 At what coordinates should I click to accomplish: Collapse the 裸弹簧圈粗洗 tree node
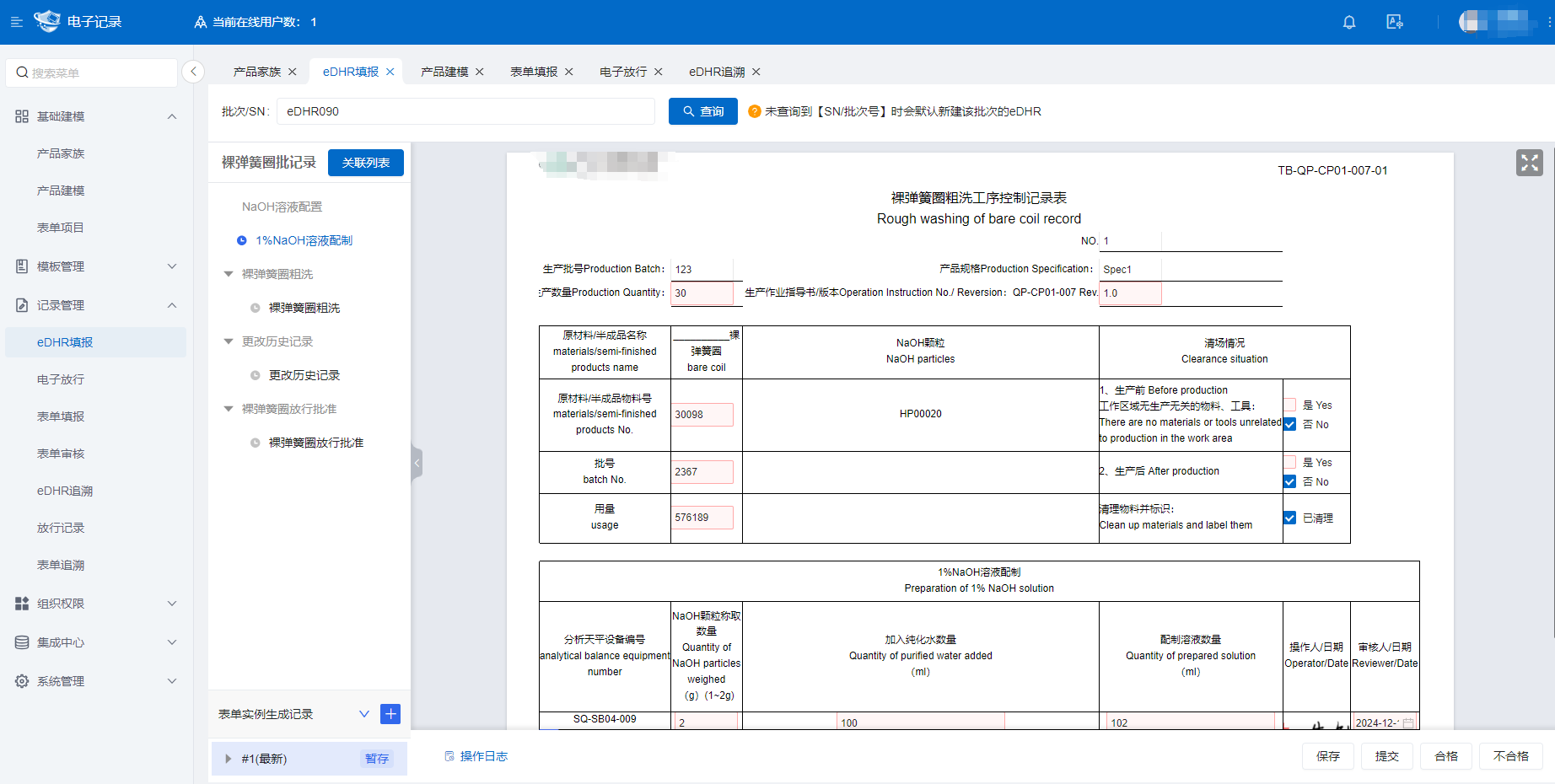pyautogui.click(x=229, y=274)
